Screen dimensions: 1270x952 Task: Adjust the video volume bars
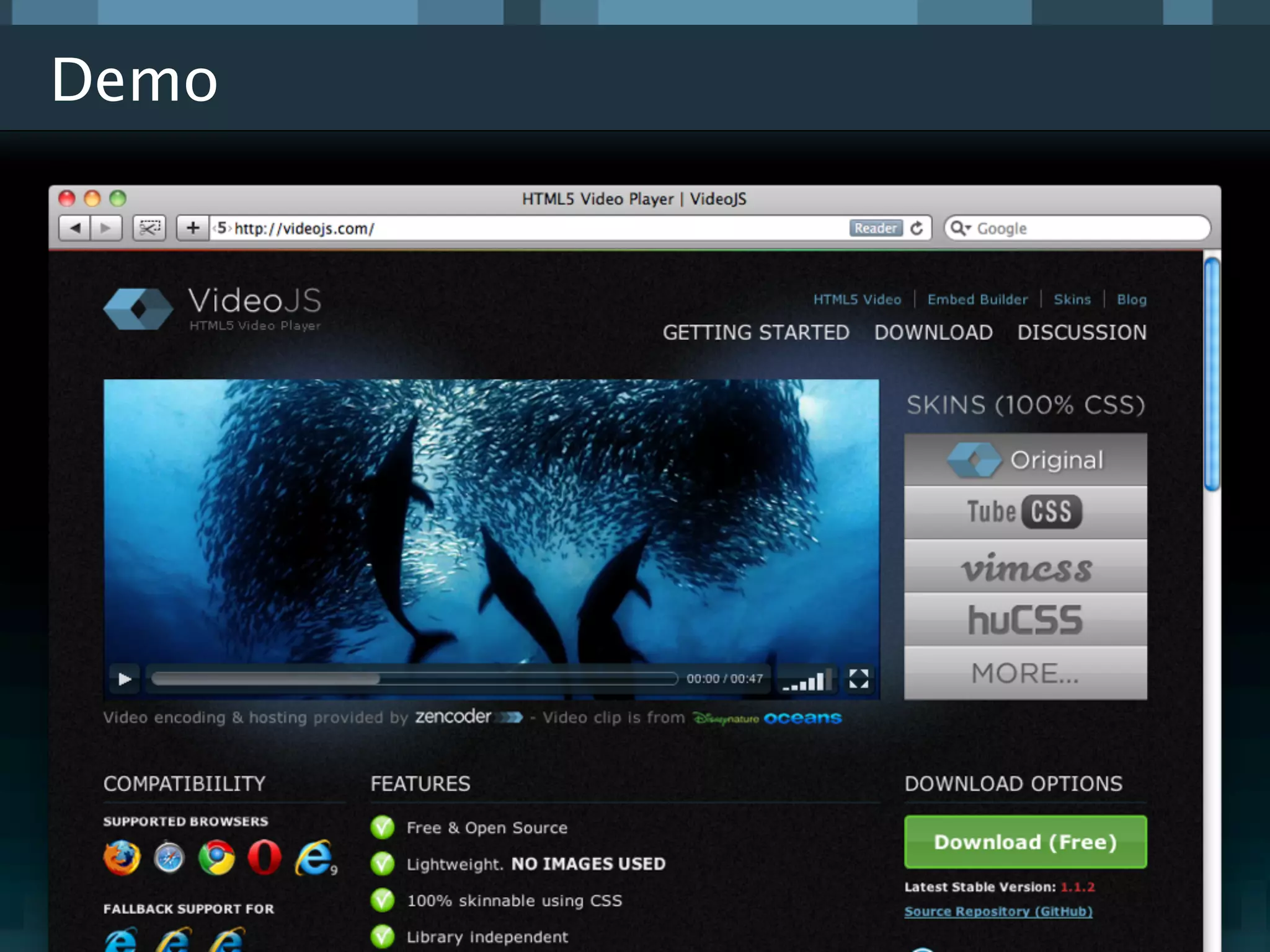(806, 681)
